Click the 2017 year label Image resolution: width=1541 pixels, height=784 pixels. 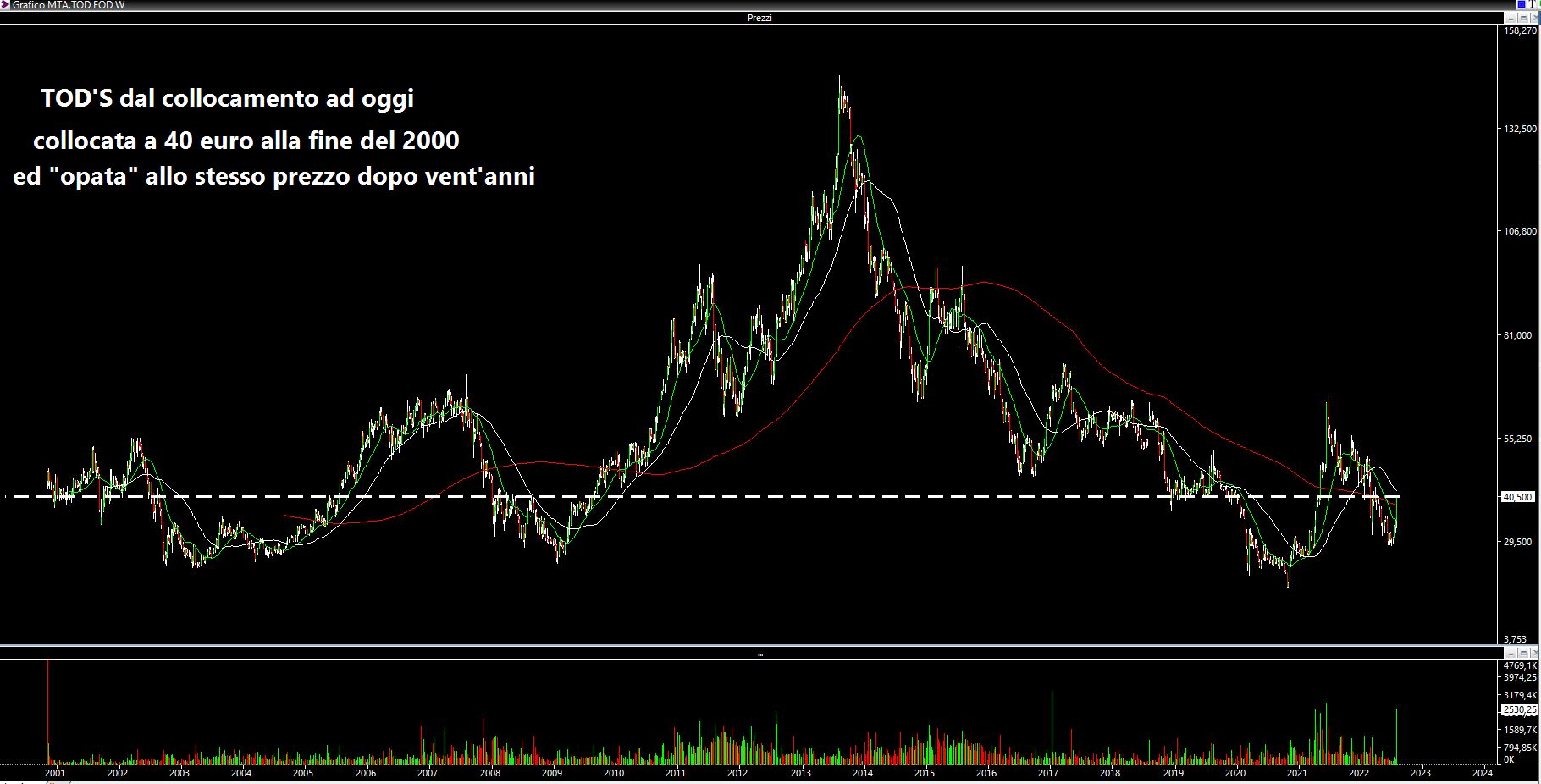(x=1048, y=773)
